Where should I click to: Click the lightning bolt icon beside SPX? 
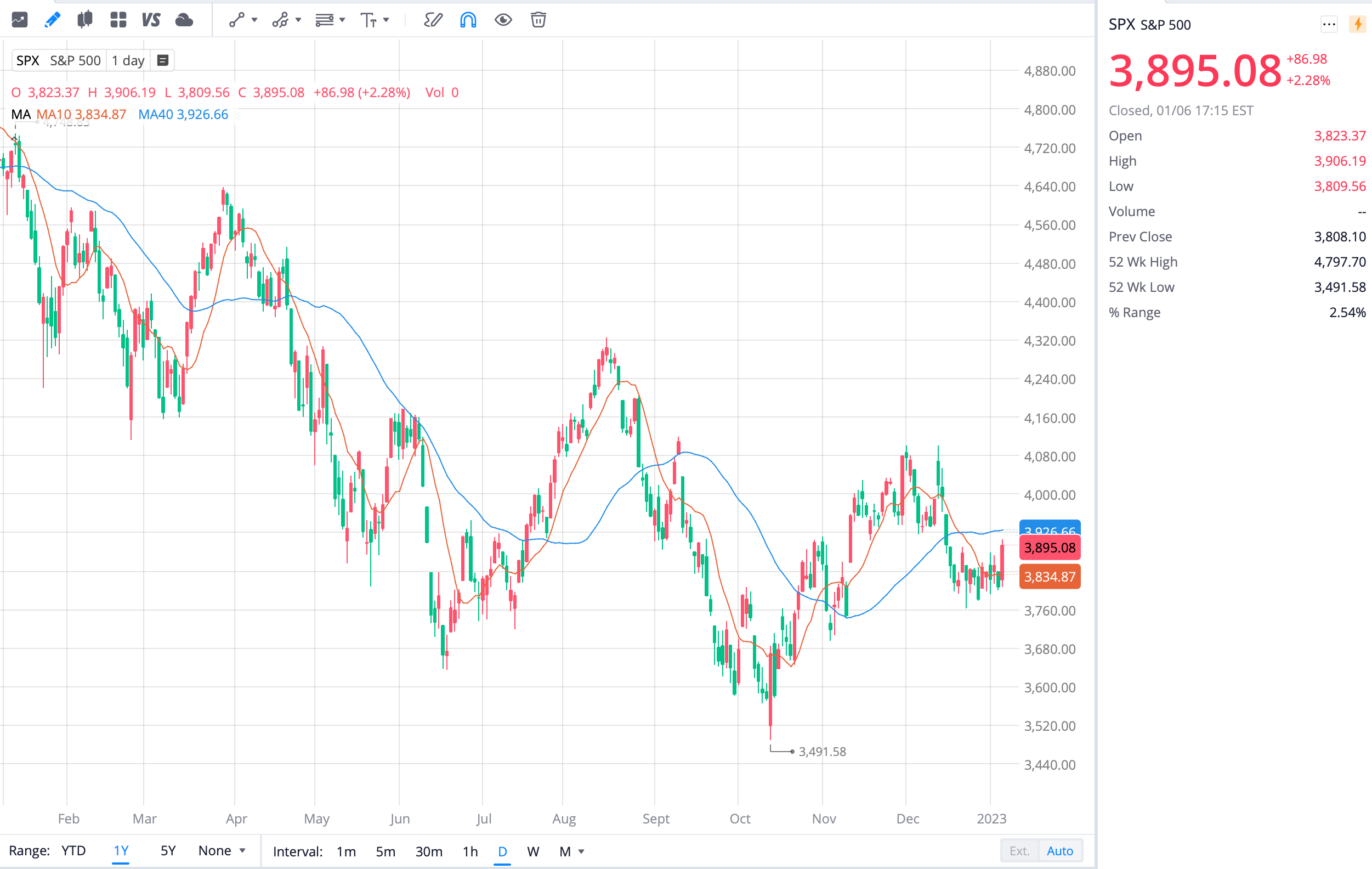click(x=1358, y=25)
